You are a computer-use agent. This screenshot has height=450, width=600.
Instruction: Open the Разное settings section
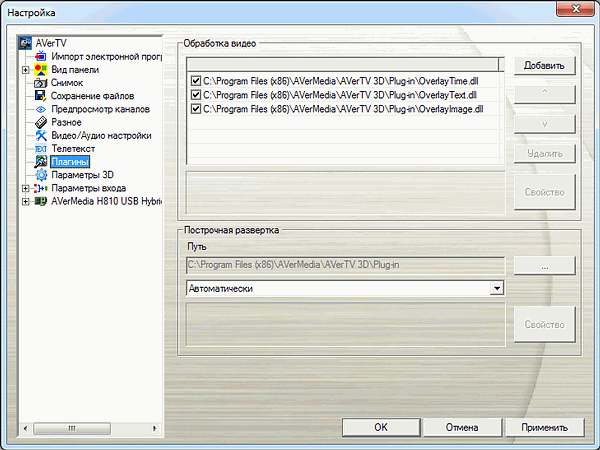(x=66, y=122)
